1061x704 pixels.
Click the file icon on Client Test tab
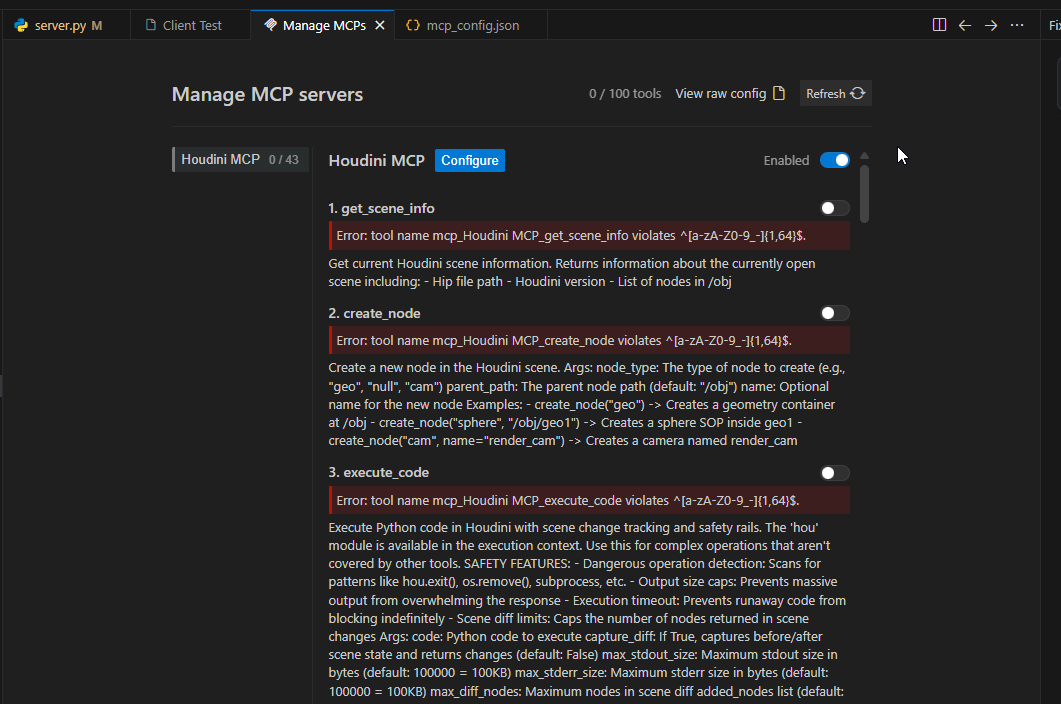151,24
